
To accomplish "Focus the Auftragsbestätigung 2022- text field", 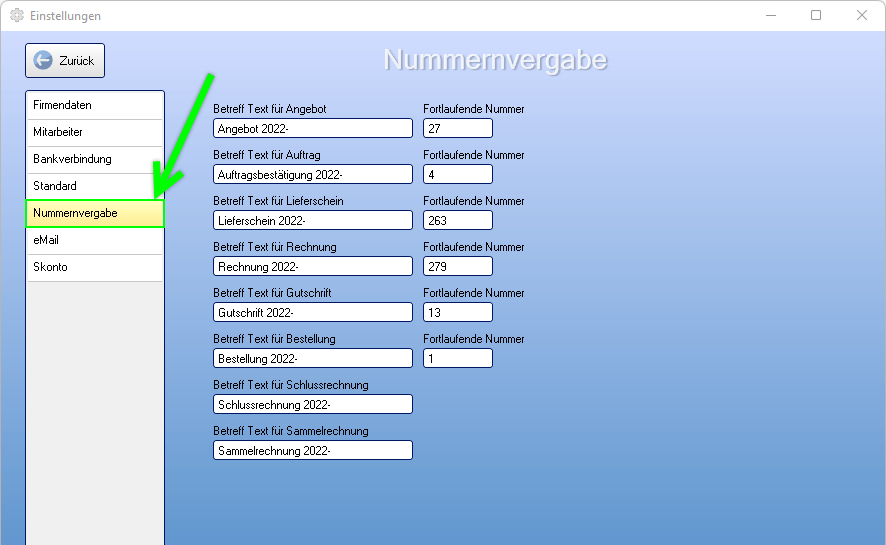I will click(313, 175).
